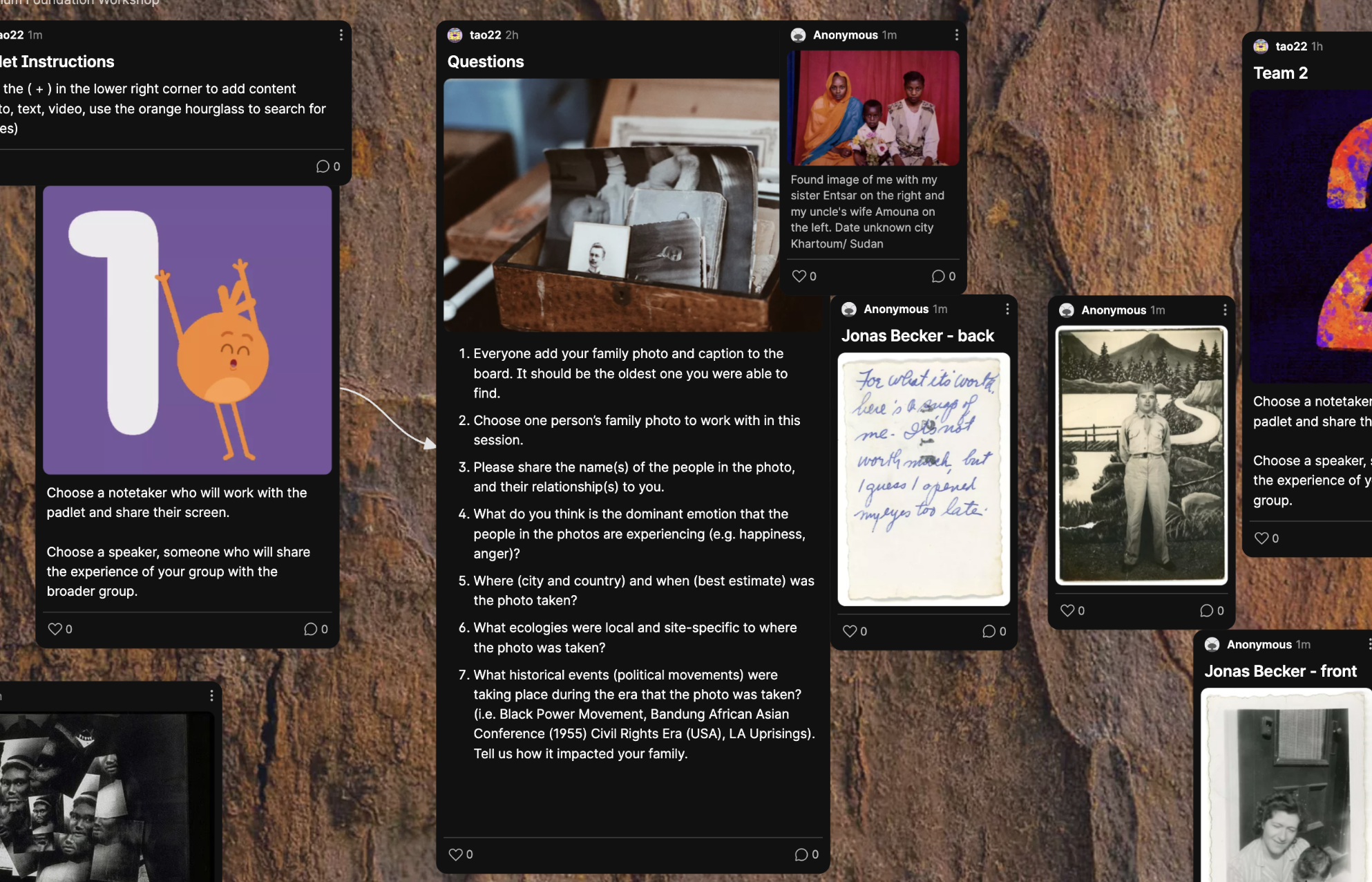
Task: Comment on the soldier photo post
Action: click(x=1207, y=610)
